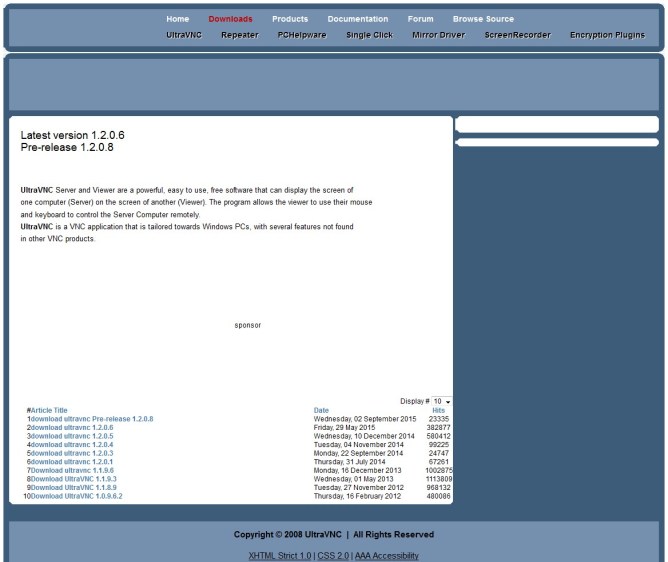Click the date 'Monday, 22 September 2014'
Screen dimensions: 668x562
(x=358, y=453)
